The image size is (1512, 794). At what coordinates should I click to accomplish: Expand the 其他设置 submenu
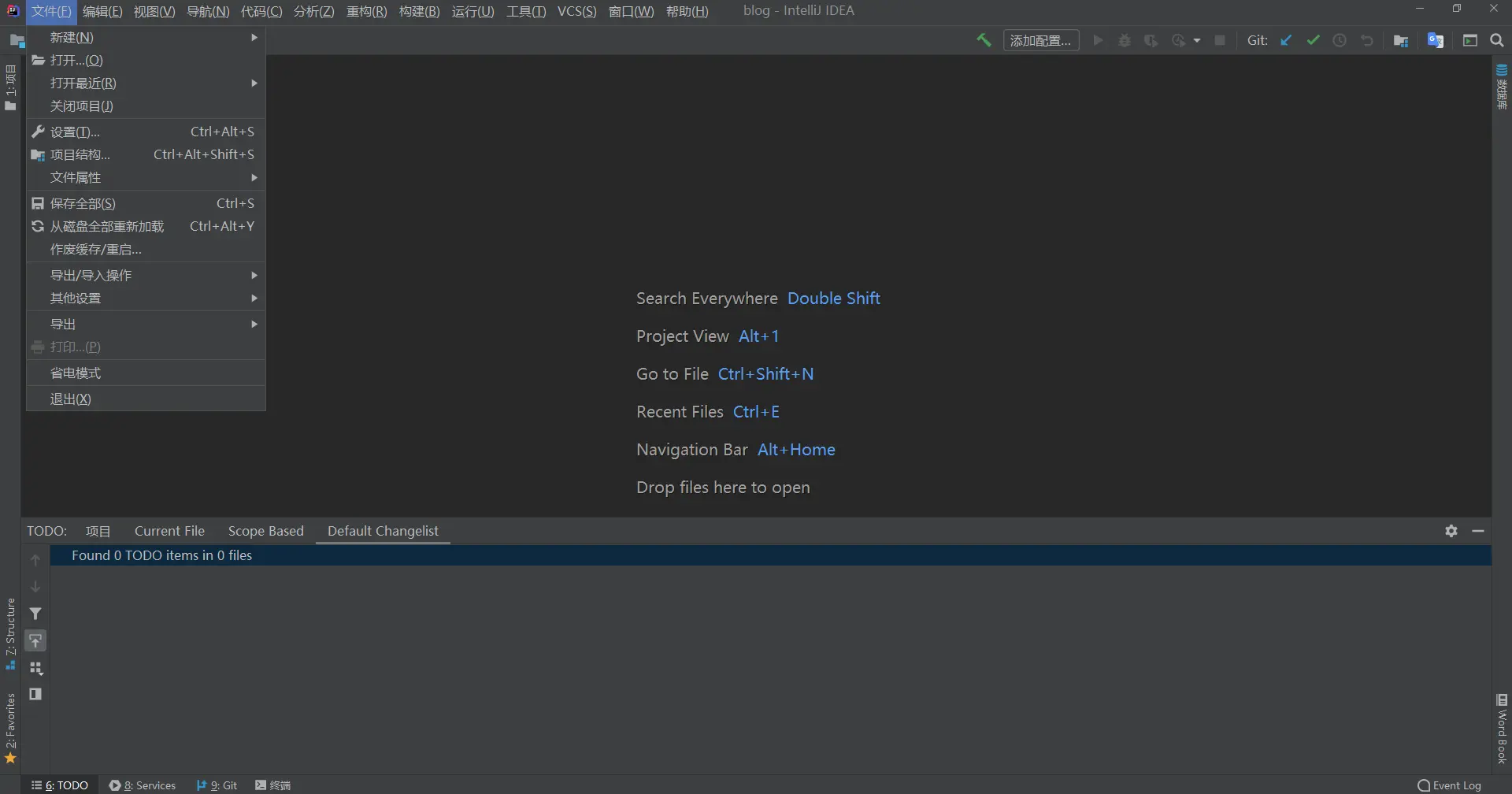(x=146, y=298)
